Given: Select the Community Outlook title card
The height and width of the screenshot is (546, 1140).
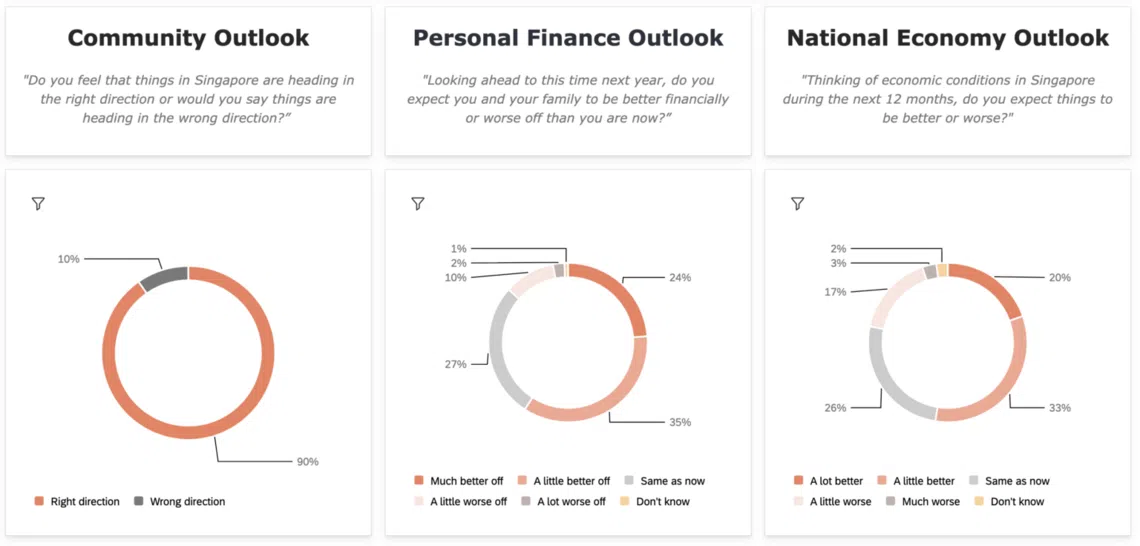Looking at the screenshot, I should [188, 81].
